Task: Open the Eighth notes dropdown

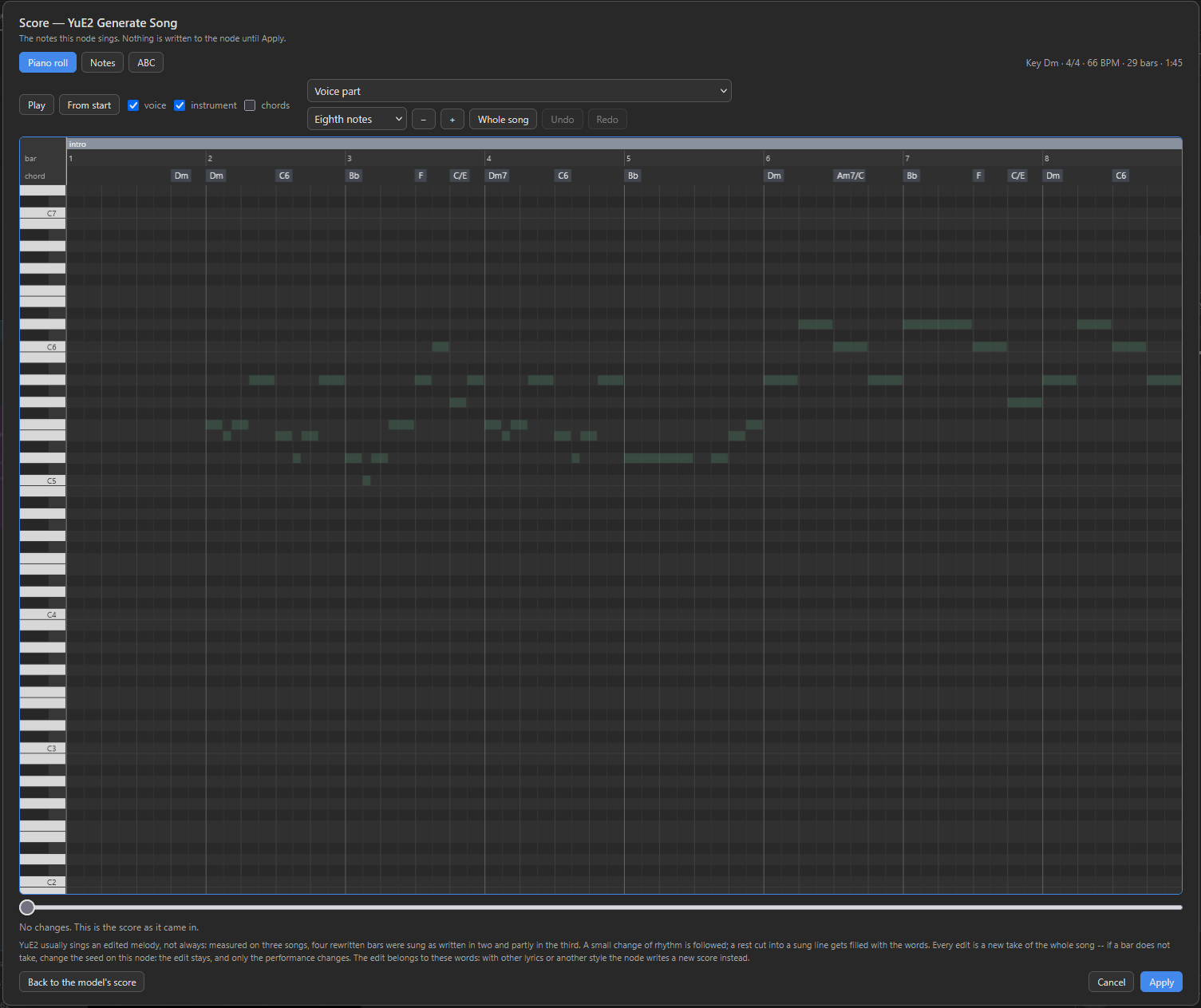Action: coord(357,119)
